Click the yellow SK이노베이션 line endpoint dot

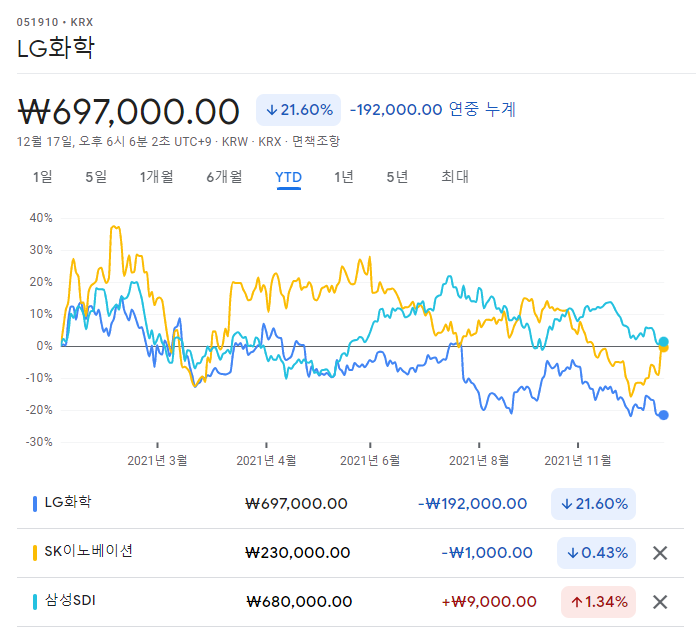coord(664,348)
